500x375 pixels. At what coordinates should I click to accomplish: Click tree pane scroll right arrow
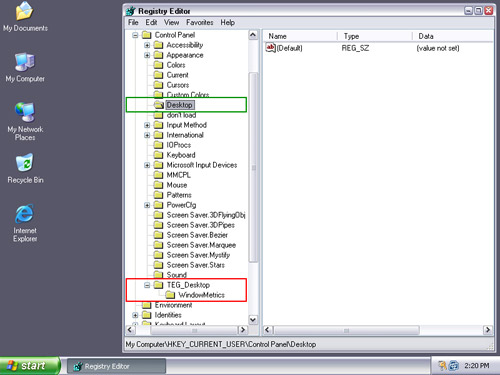[x=243, y=330]
